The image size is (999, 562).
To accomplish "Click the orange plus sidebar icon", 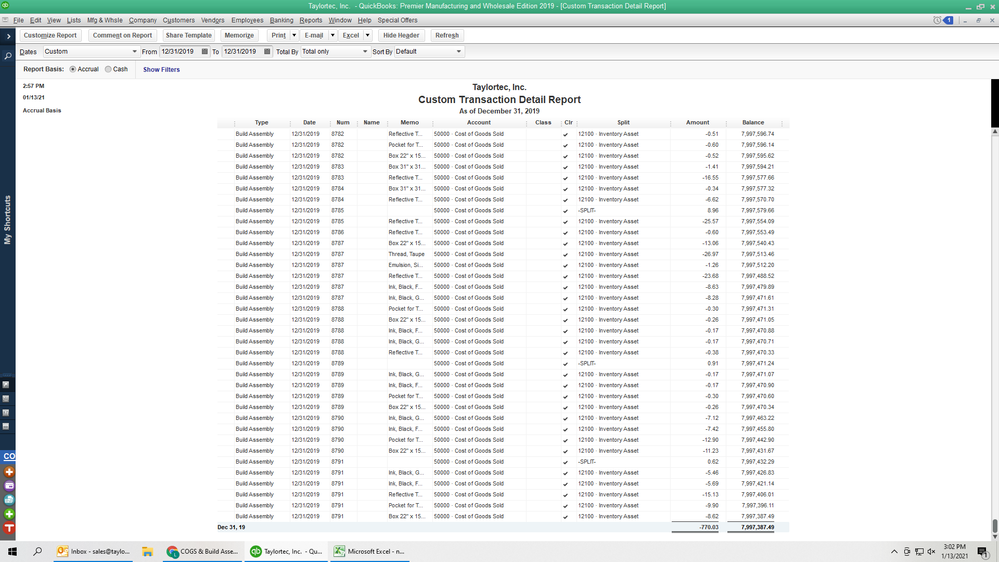I will pos(9,472).
